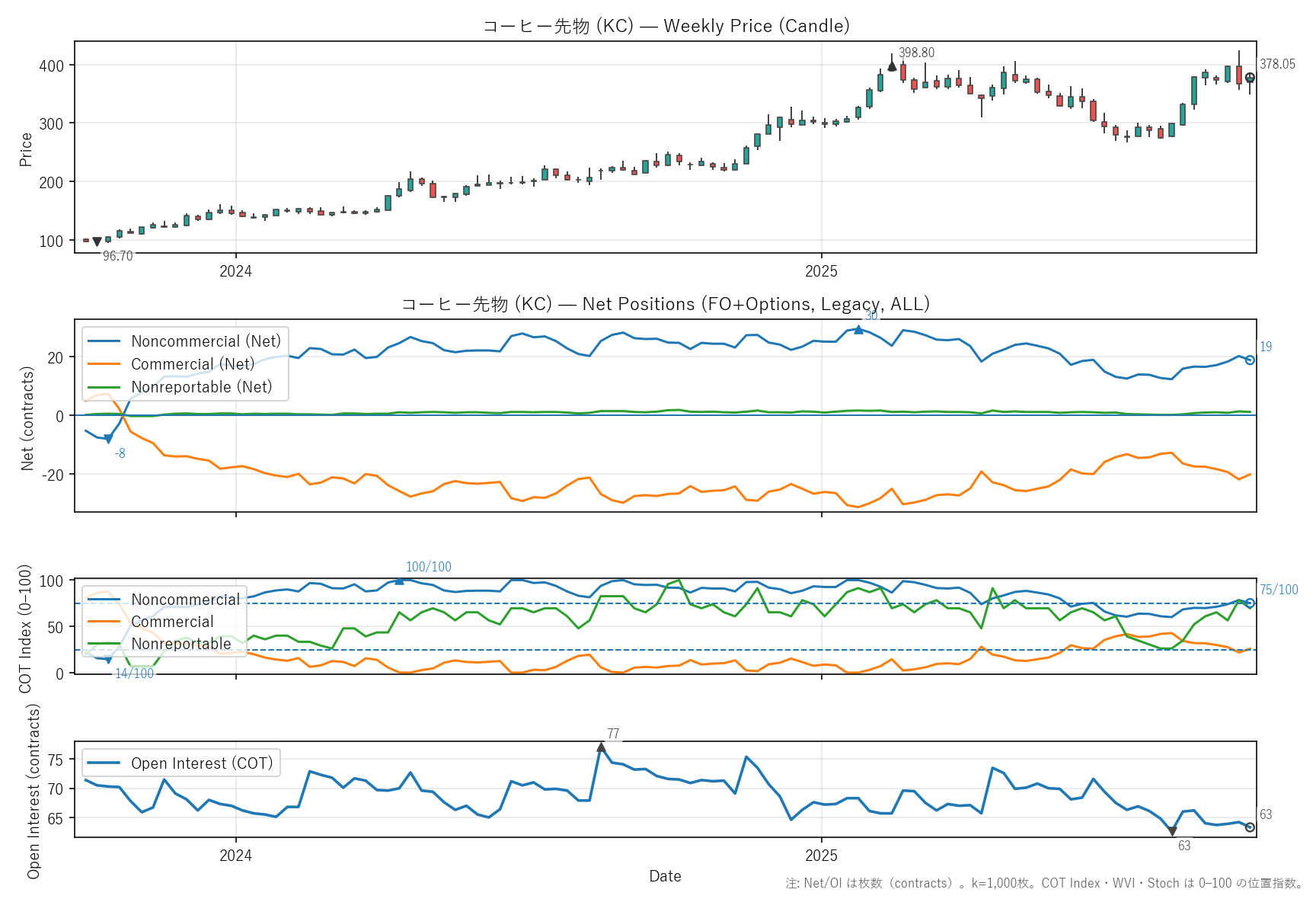Click the Net Positions chart title
The image size is (1316, 899).
click(x=666, y=304)
